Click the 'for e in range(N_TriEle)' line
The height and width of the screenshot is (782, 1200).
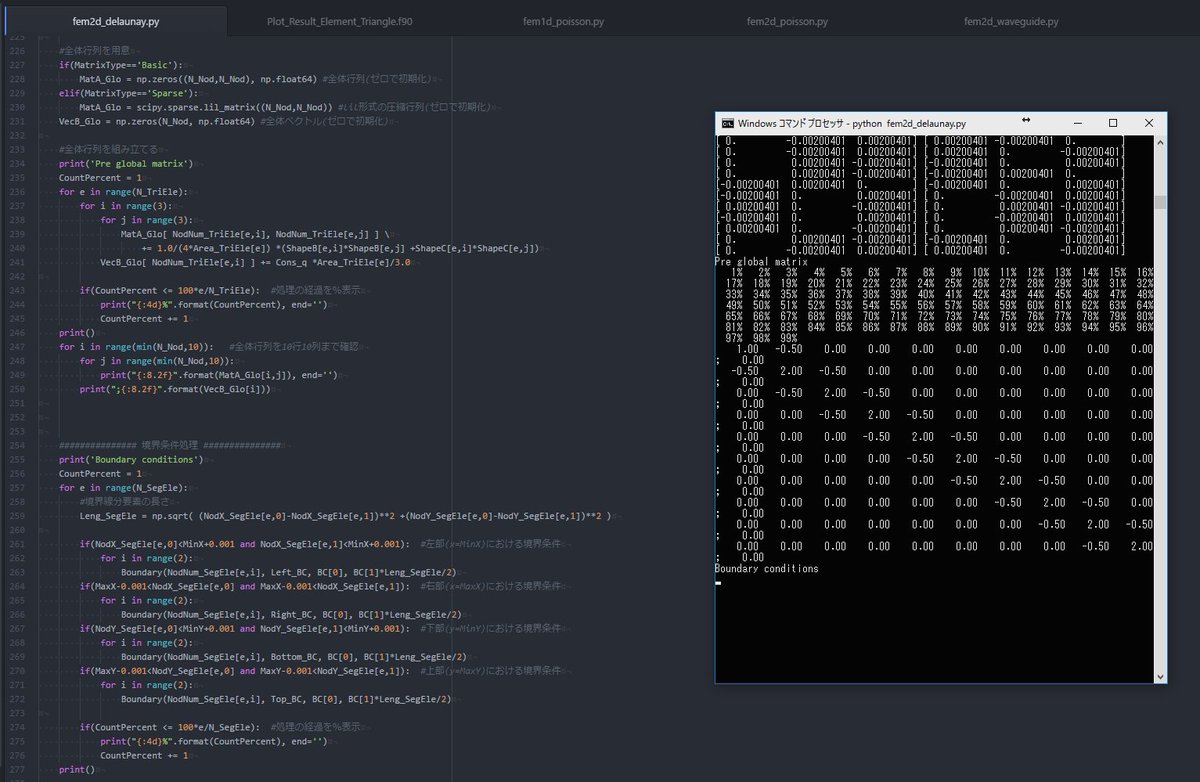pos(122,191)
